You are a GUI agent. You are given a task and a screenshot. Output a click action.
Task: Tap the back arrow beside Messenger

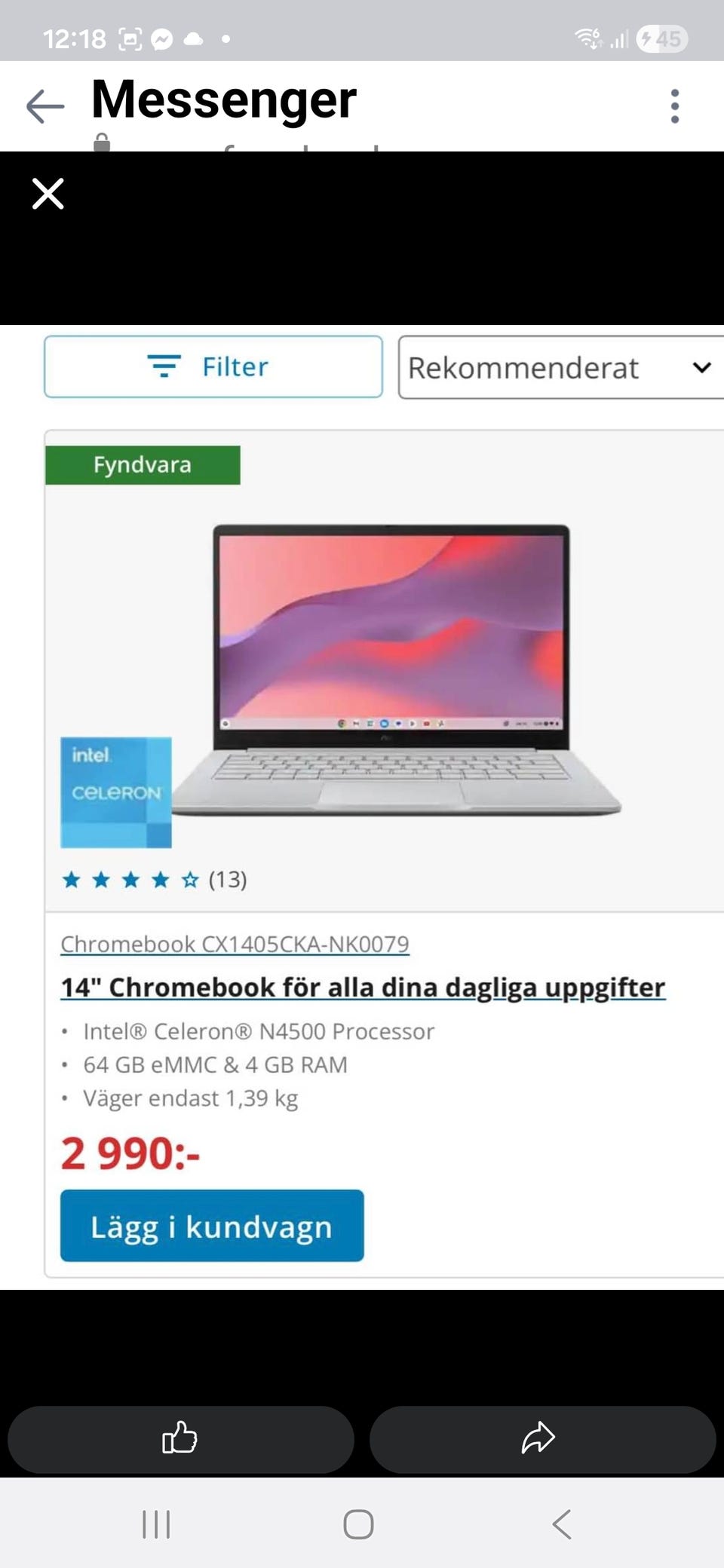pos(45,106)
